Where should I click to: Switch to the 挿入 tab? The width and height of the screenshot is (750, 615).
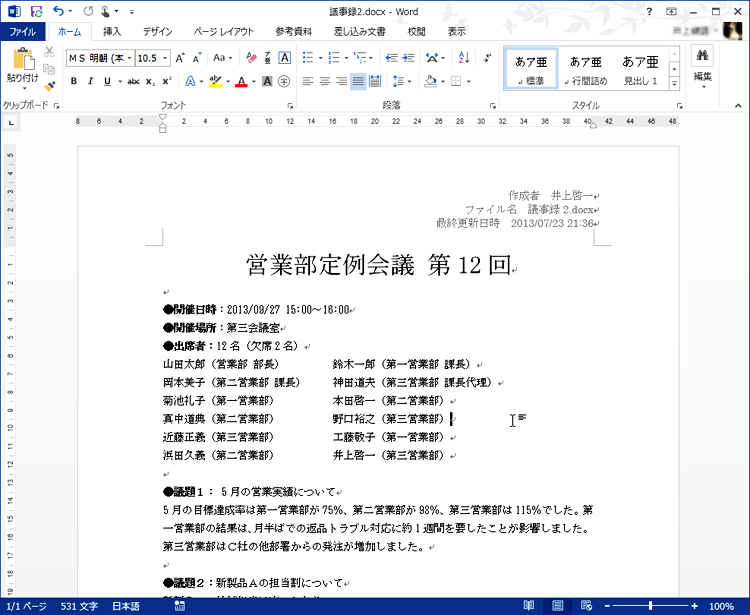[x=112, y=32]
